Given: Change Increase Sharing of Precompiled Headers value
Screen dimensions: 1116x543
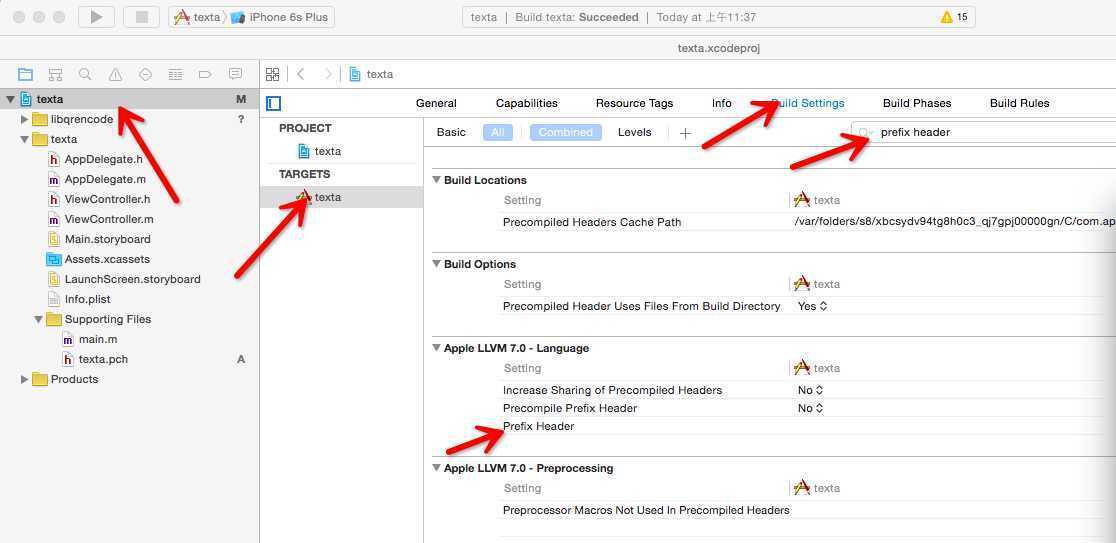Looking at the screenshot, I should pyautogui.click(x=811, y=390).
